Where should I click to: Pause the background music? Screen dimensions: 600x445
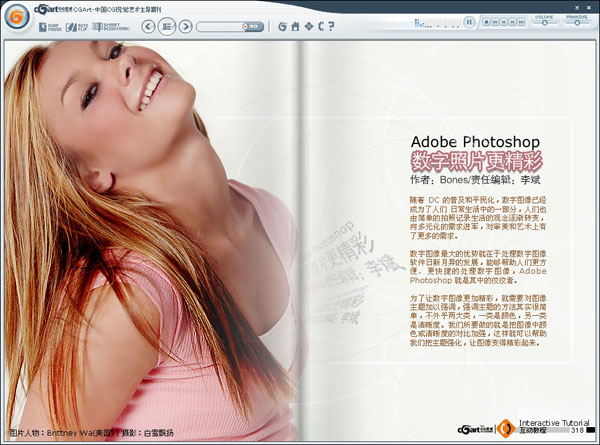coord(470,22)
